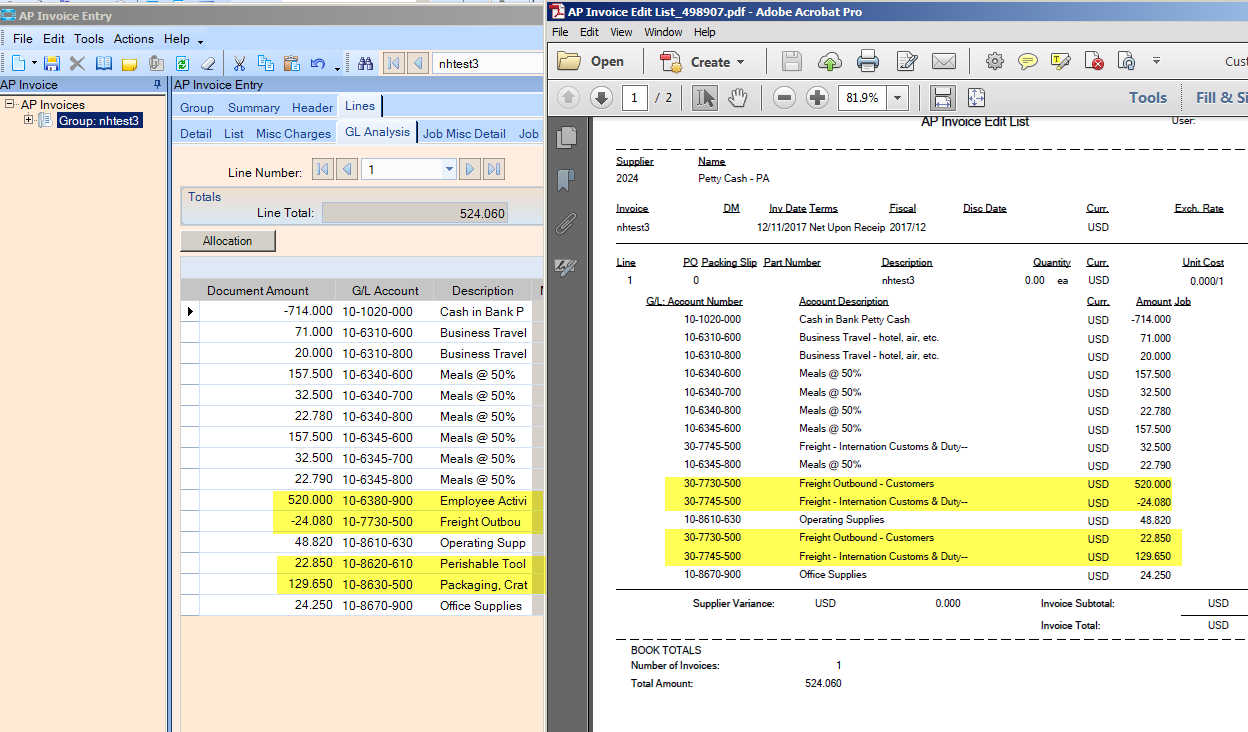Open the New icon dropdown arrow

coord(34,64)
